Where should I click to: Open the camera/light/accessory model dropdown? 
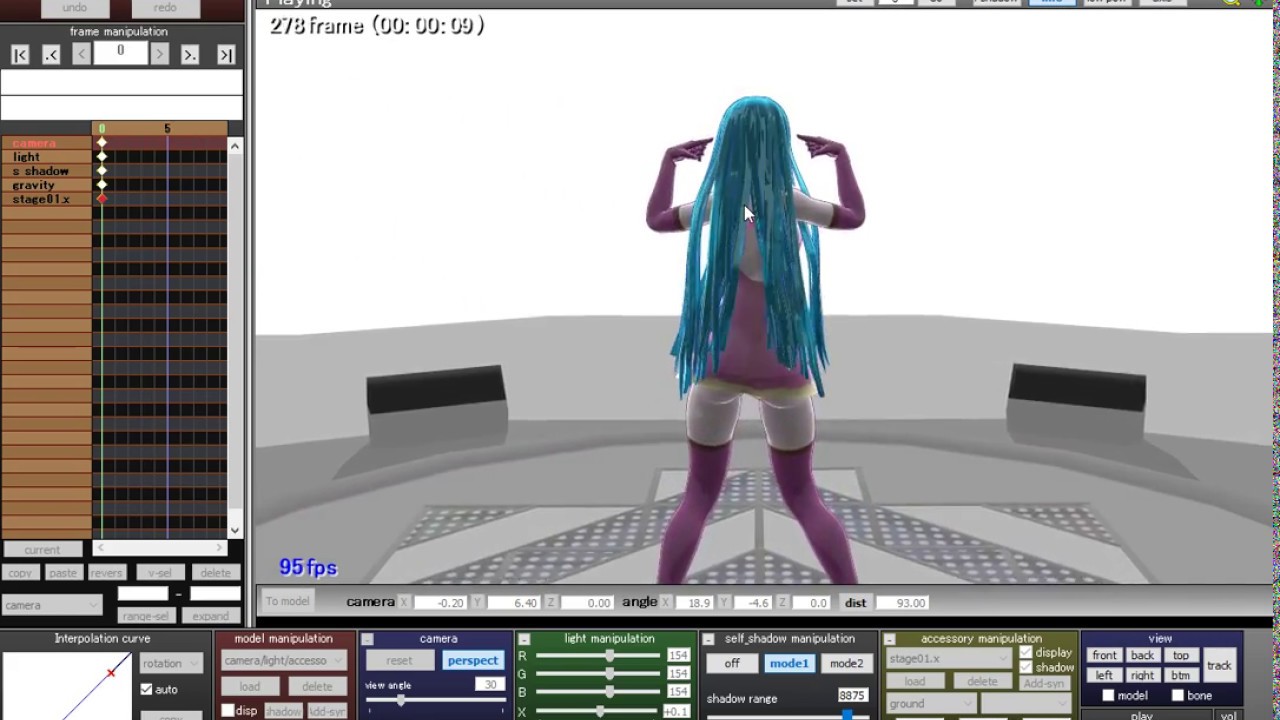283,660
